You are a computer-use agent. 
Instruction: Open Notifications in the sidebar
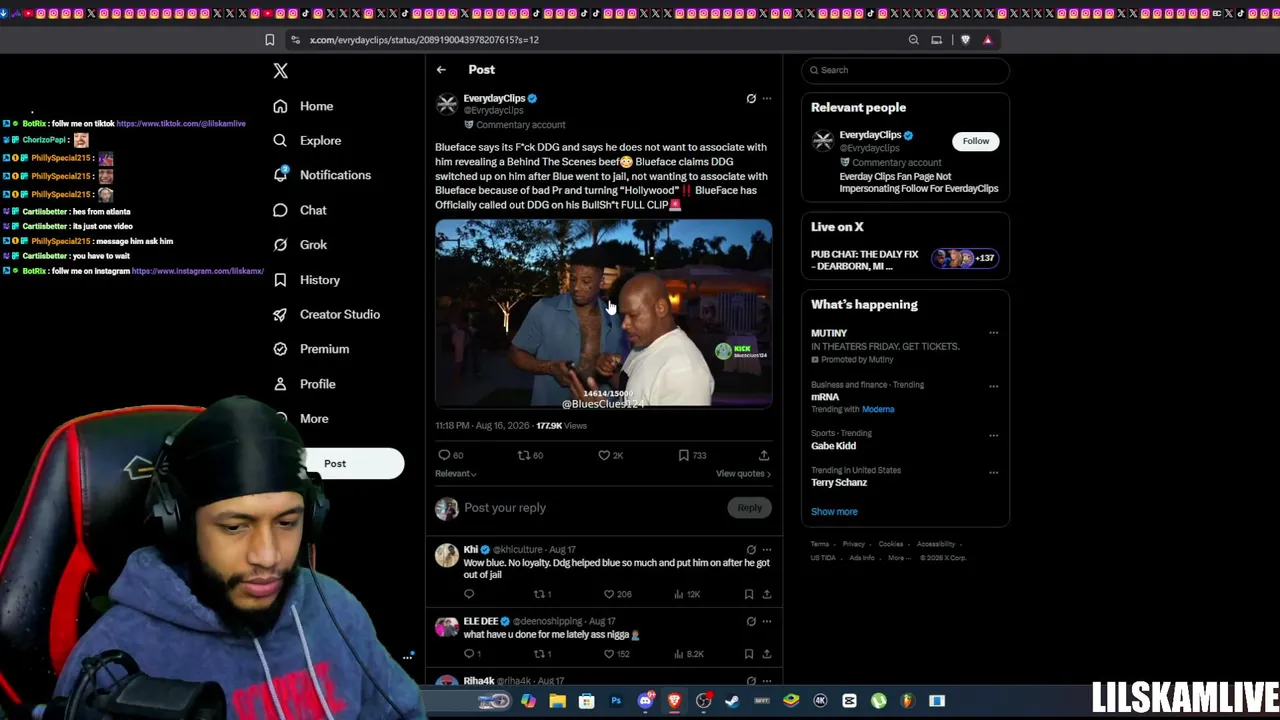pos(322,175)
